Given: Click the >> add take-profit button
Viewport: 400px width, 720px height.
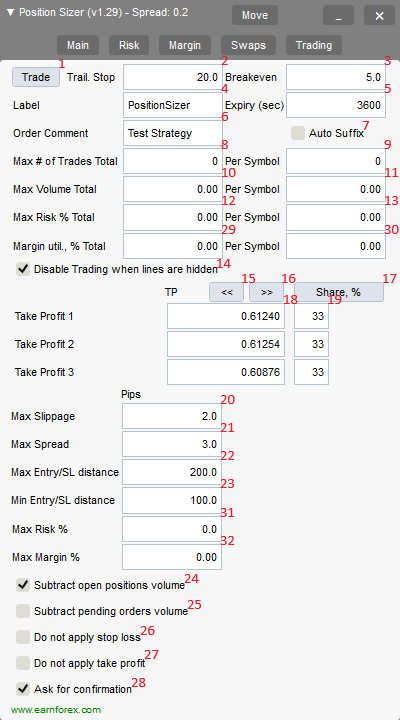Looking at the screenshot, I should coord(266,292).
